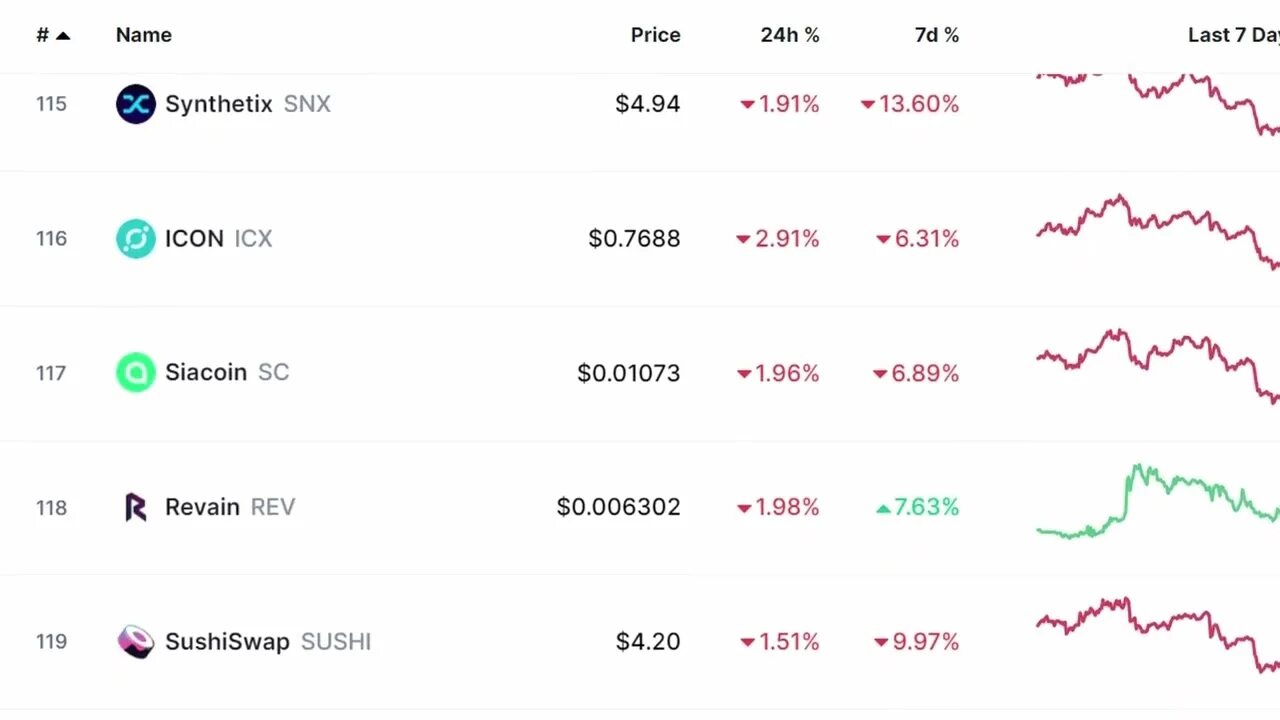Sort by 7d % column header
This screenshot has height=720, width=1280.
click(x=936, y=35)
